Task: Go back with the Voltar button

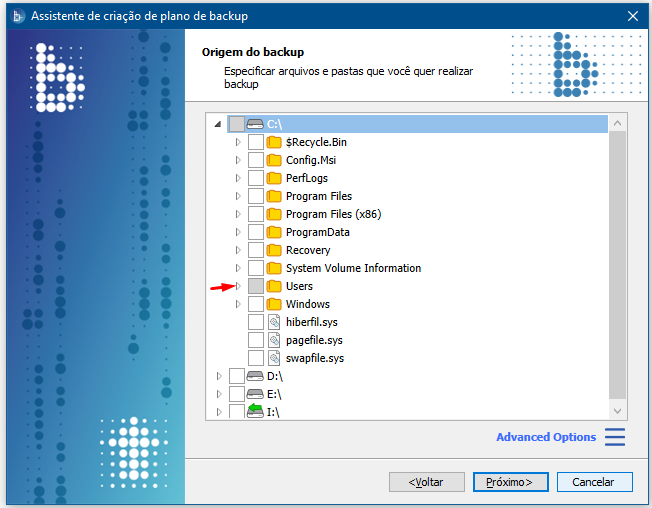Action: pos(427,482)
